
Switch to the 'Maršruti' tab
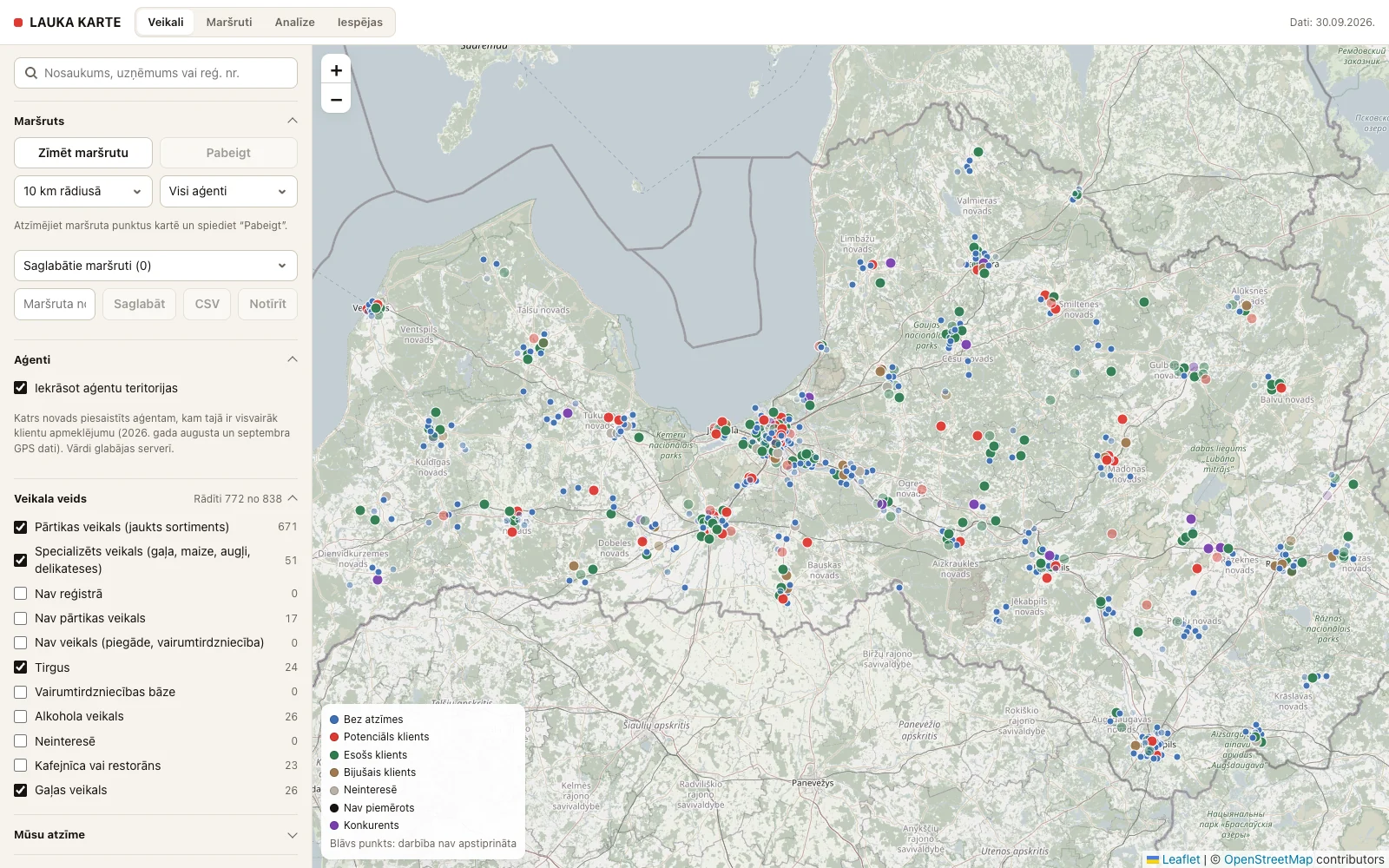coord(229,23)
